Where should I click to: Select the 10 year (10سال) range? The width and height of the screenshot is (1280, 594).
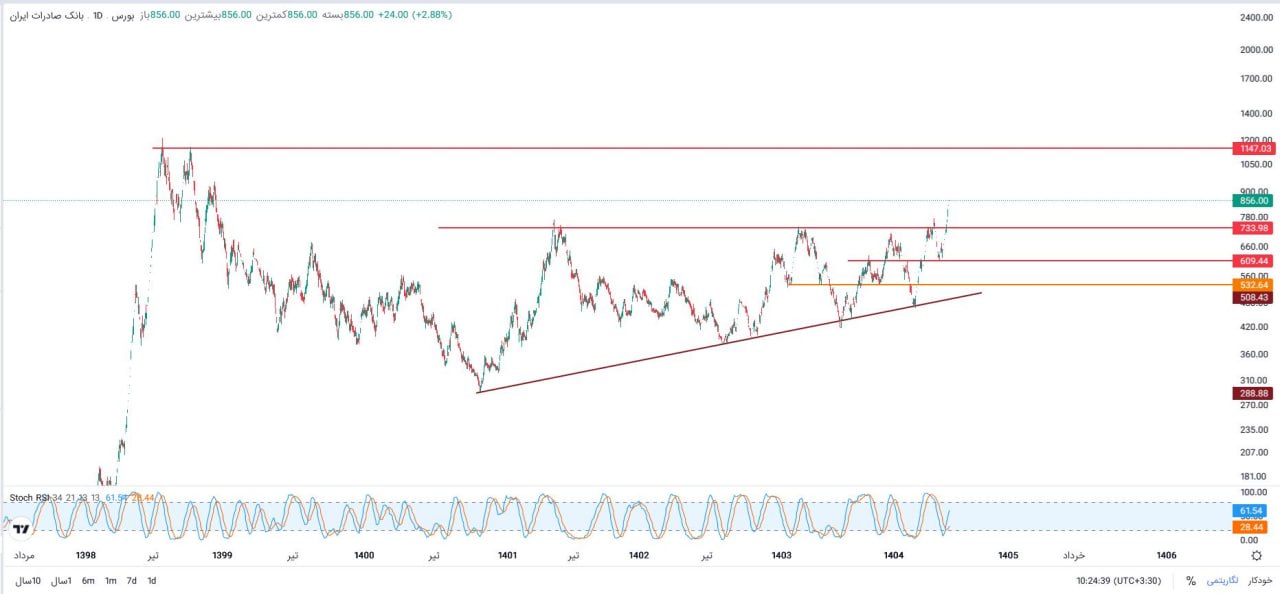(x=28, y=580)
